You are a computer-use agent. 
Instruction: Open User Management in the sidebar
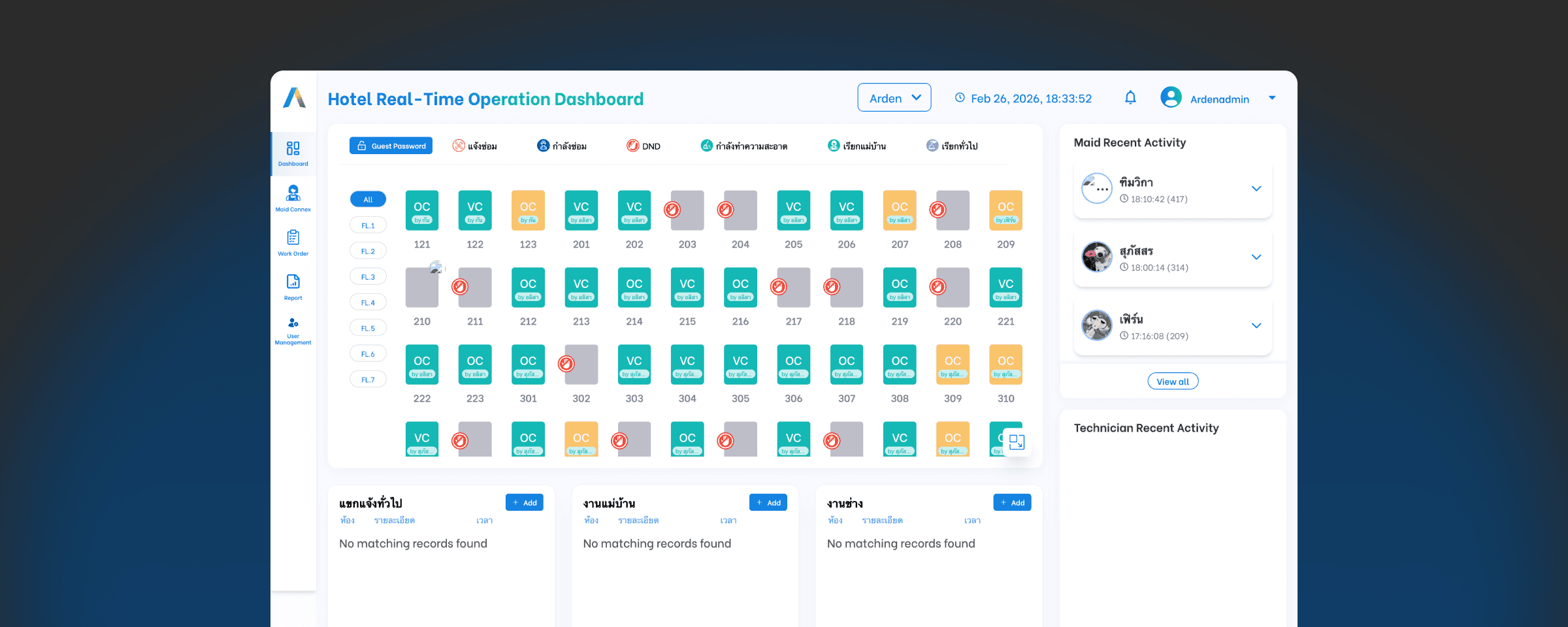tap(293, 331)
